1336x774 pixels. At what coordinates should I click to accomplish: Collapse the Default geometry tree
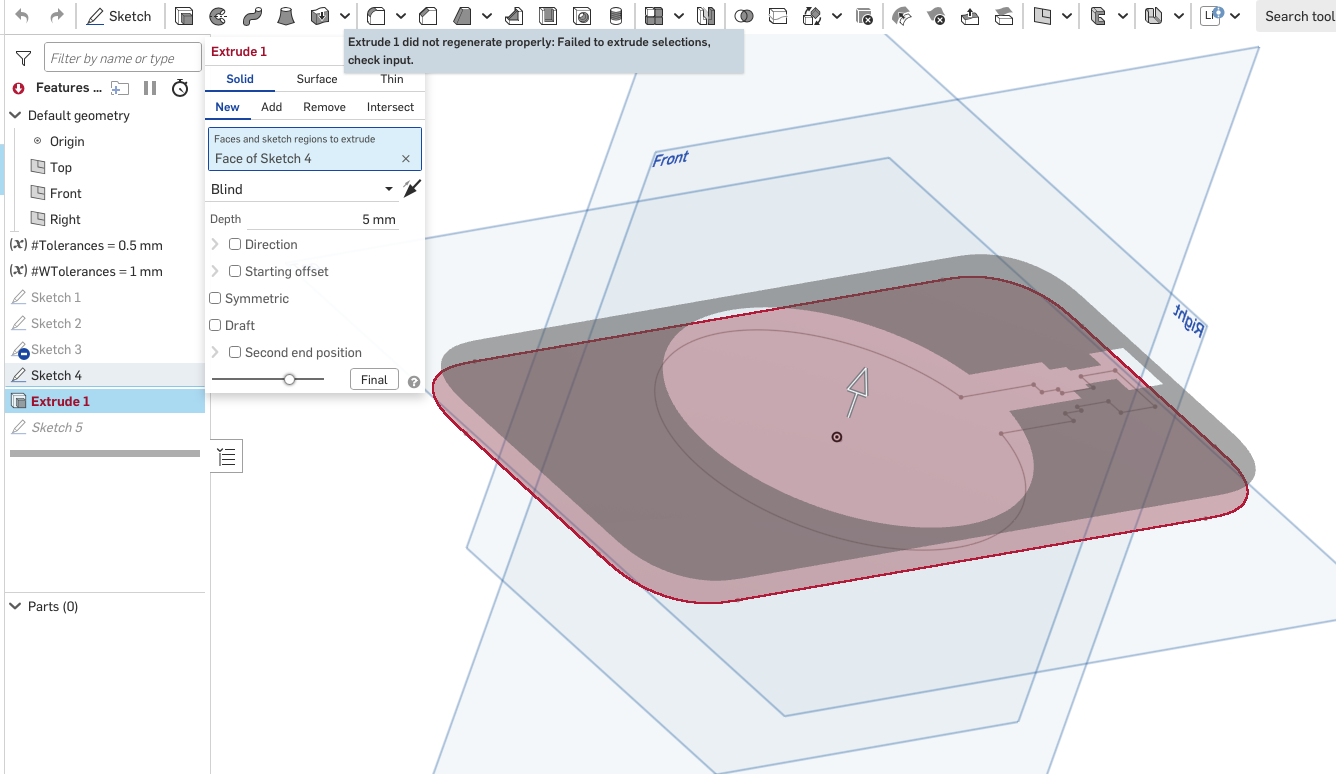pyautogui.click(x=15, y=115)
